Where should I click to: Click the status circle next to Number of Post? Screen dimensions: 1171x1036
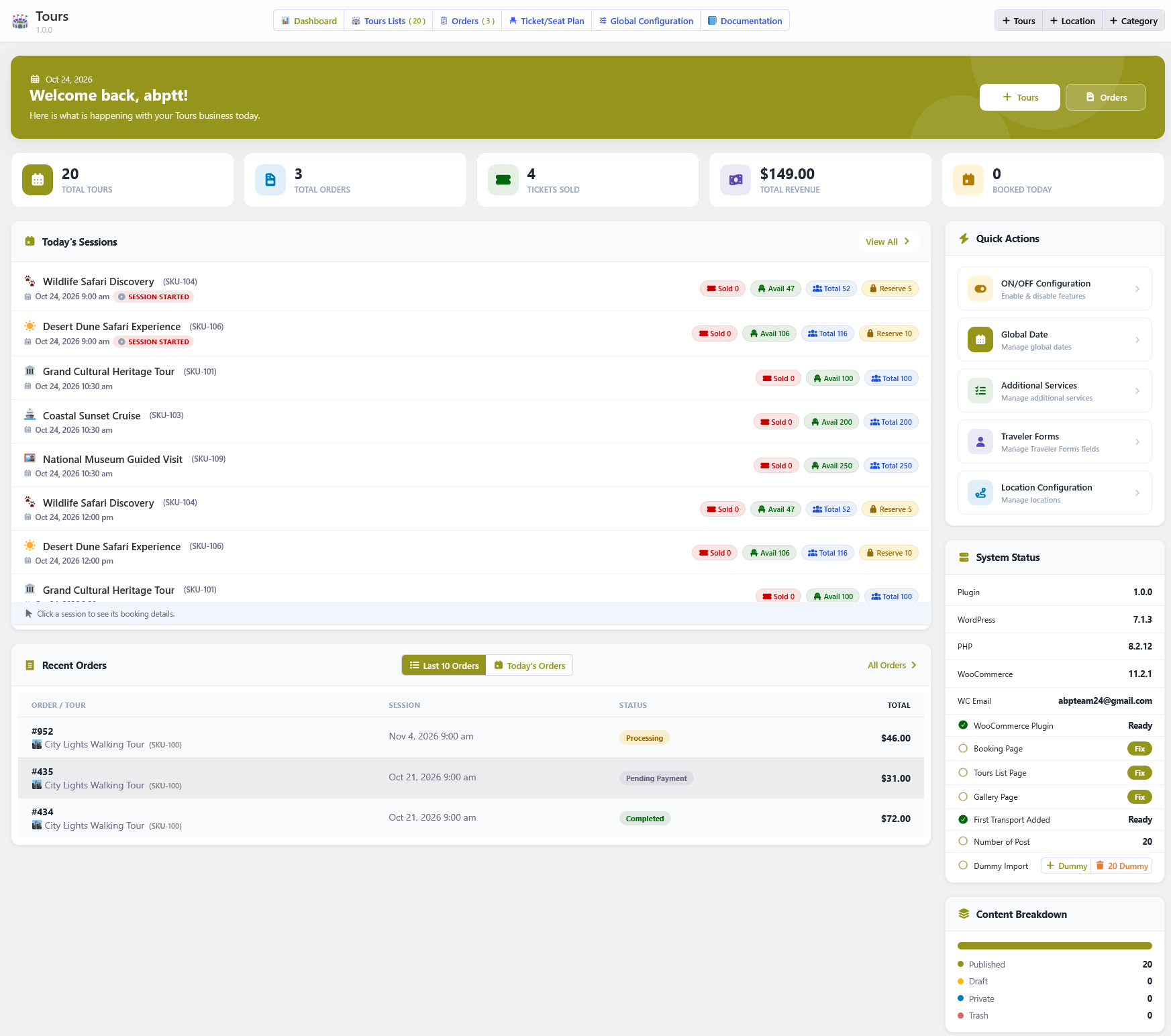click(x=963, y=841)
